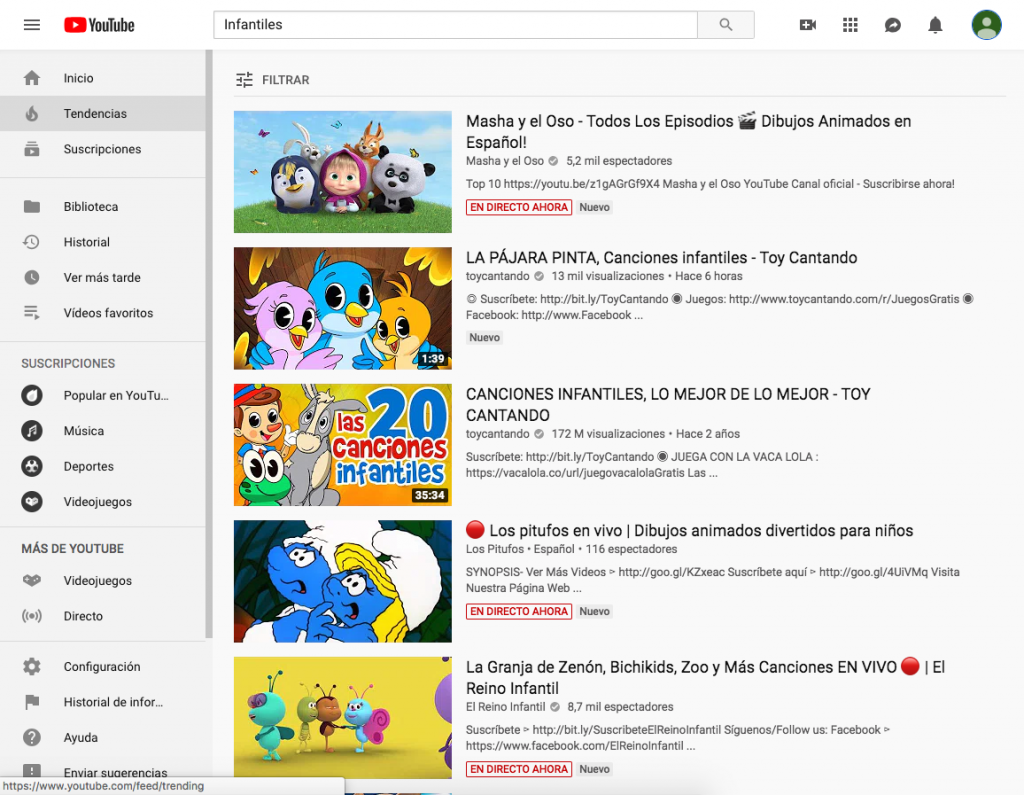Go to Inicio in sidebar
Viewport: 1024px width, 795px height.
click(x=78, y=78)
